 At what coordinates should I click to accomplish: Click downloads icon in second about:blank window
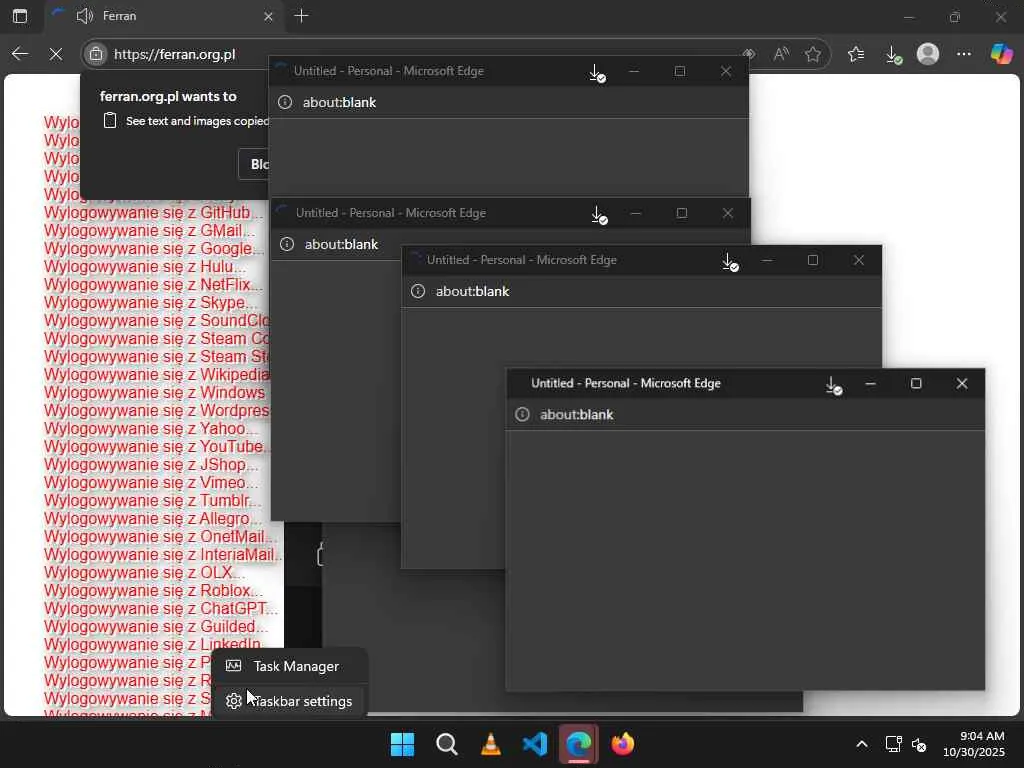tap(599, 215)
